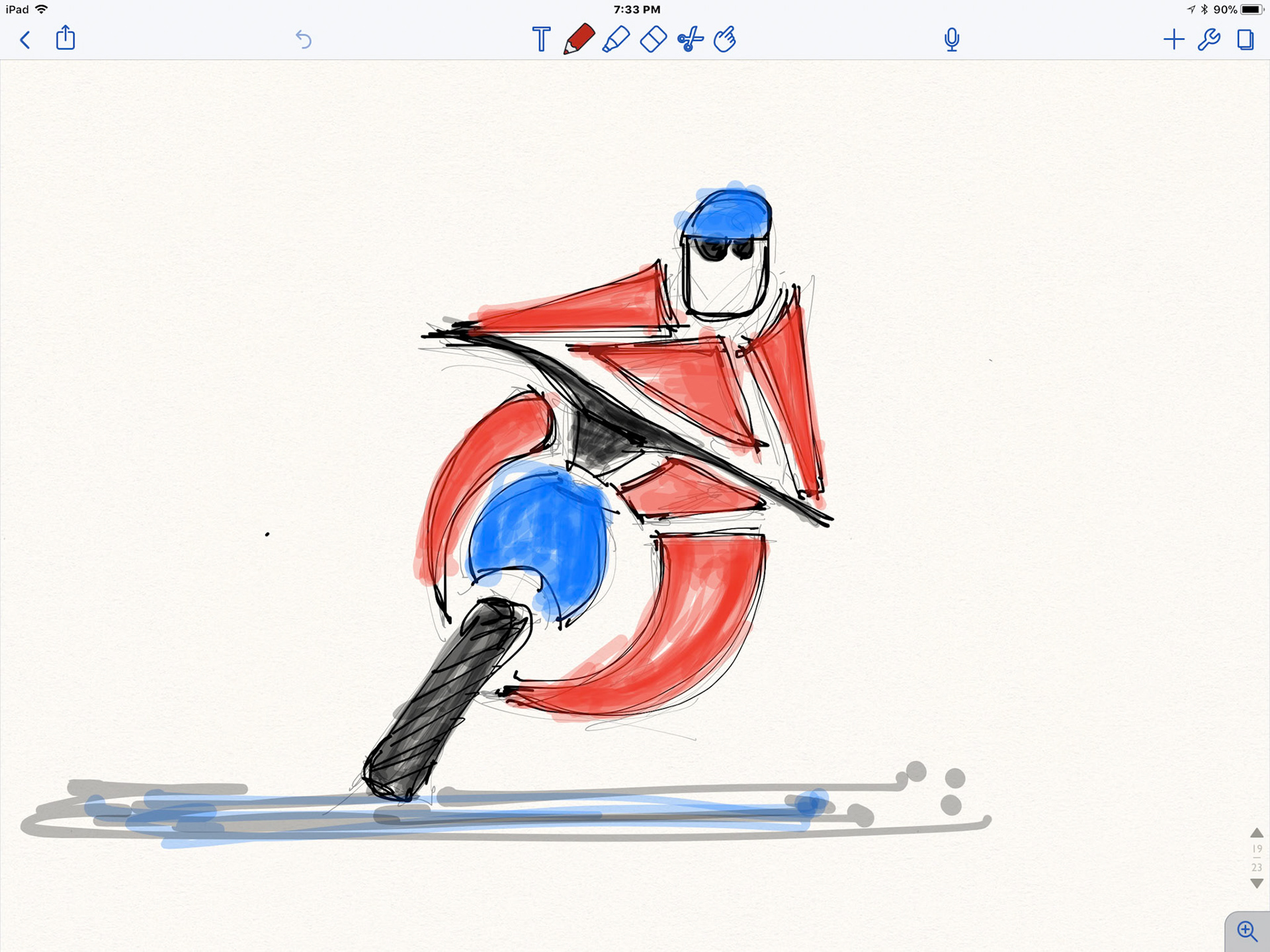The width and height of the screenshot is (1270, 952).
Task: Open the zoom magnifier window
Action: click(1247, 931)
